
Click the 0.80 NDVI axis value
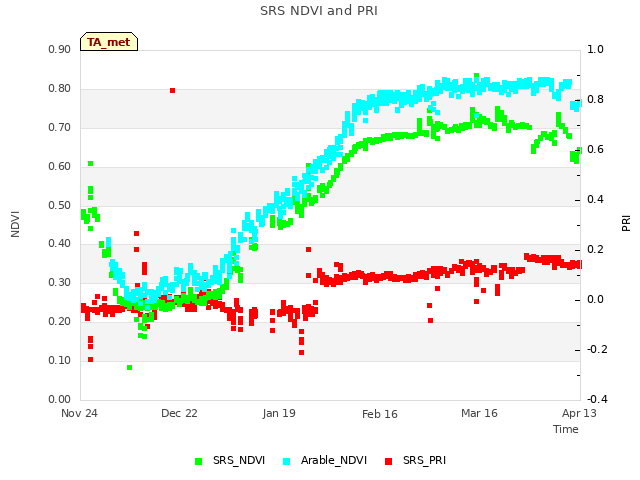tap(60, 89)
